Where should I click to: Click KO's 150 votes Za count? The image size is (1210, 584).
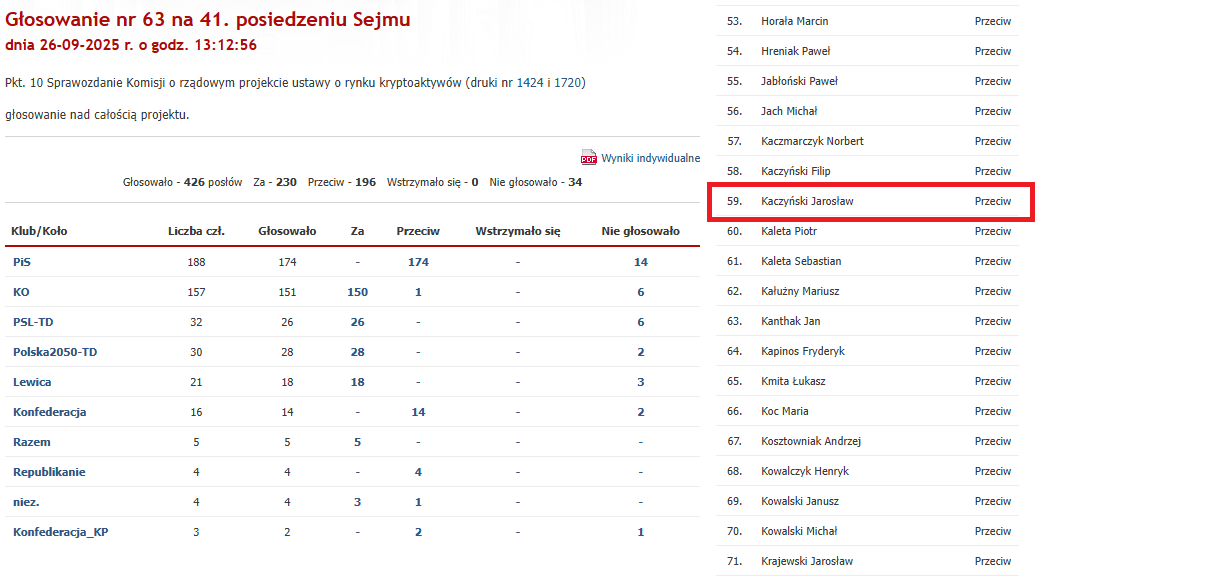tap(357, 292)
